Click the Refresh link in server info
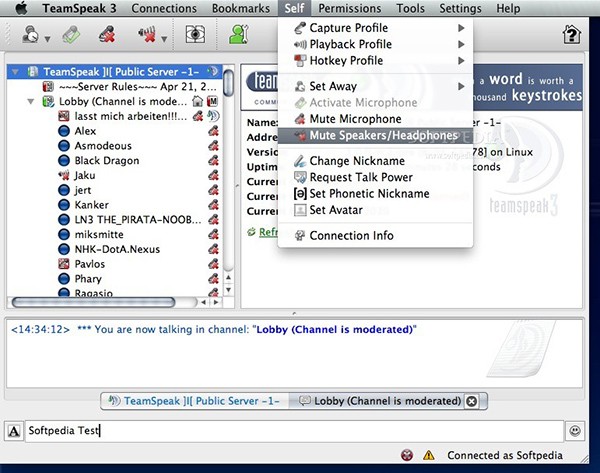The height and width of the screenshot is (473, 600). pyautogui.click(x=268, y=232)
